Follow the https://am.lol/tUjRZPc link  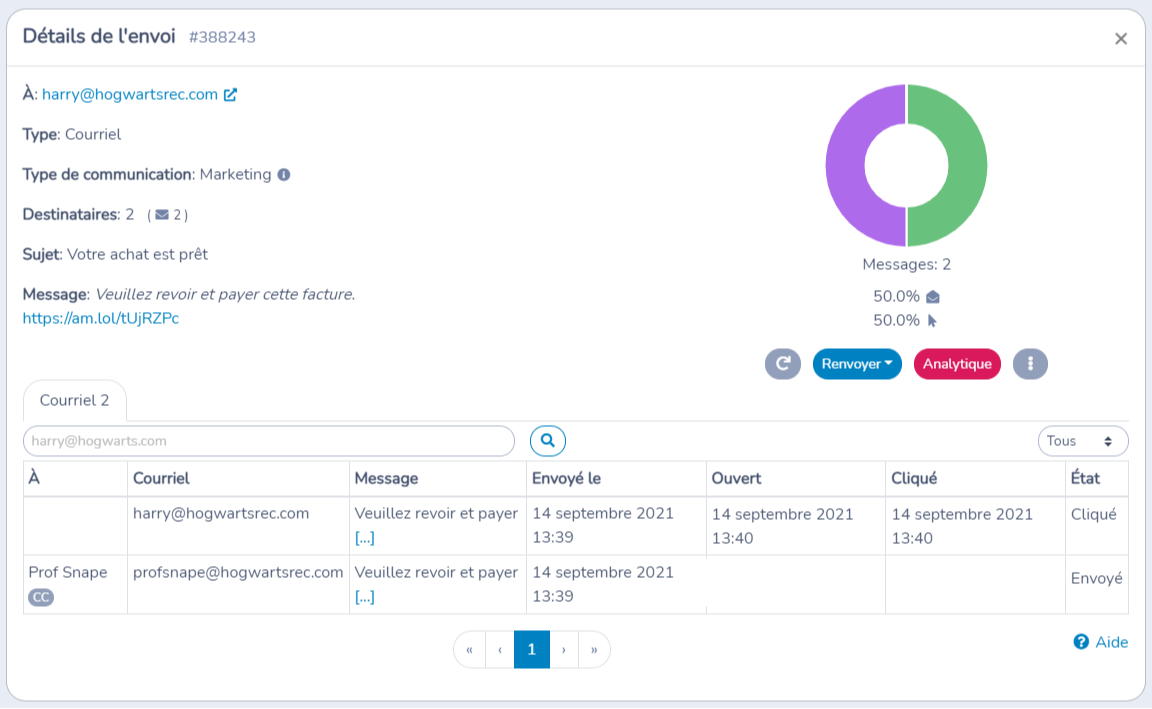[101, 318]
